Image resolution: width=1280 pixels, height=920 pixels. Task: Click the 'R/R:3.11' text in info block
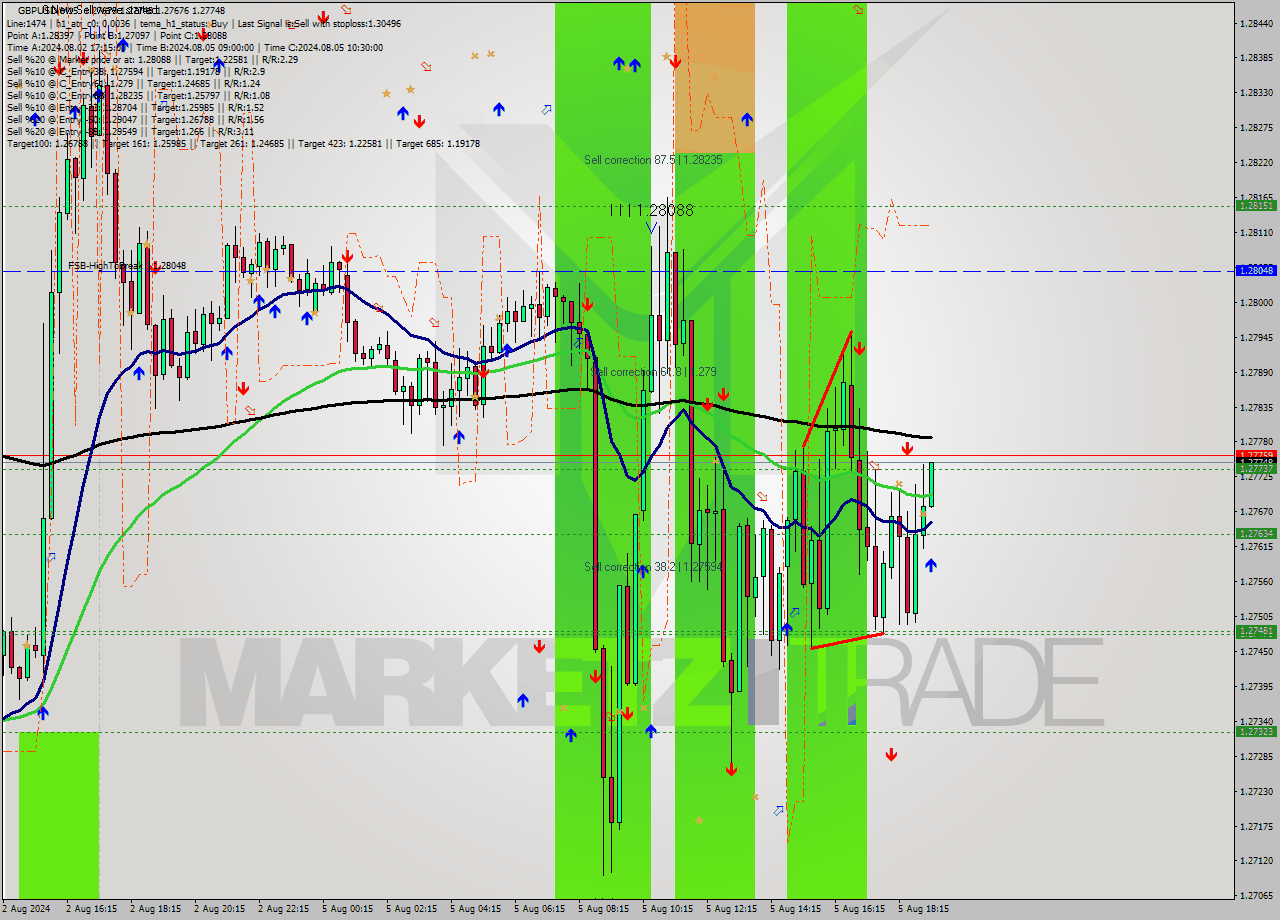click(235, 131)
